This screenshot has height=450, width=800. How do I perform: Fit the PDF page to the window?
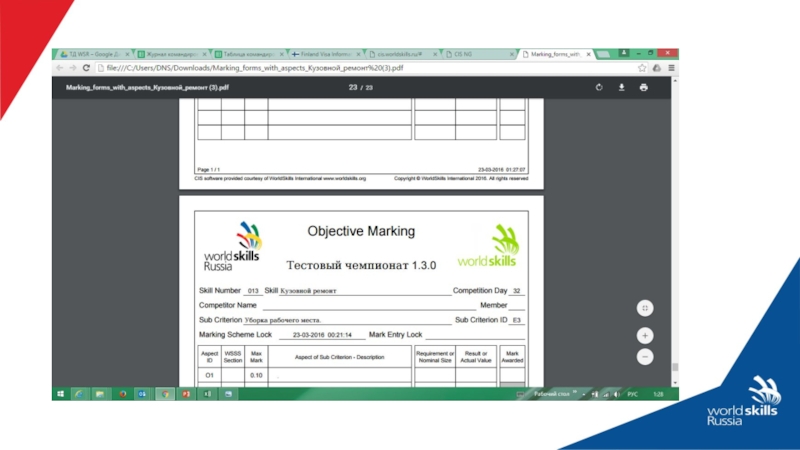coord(645,308)
